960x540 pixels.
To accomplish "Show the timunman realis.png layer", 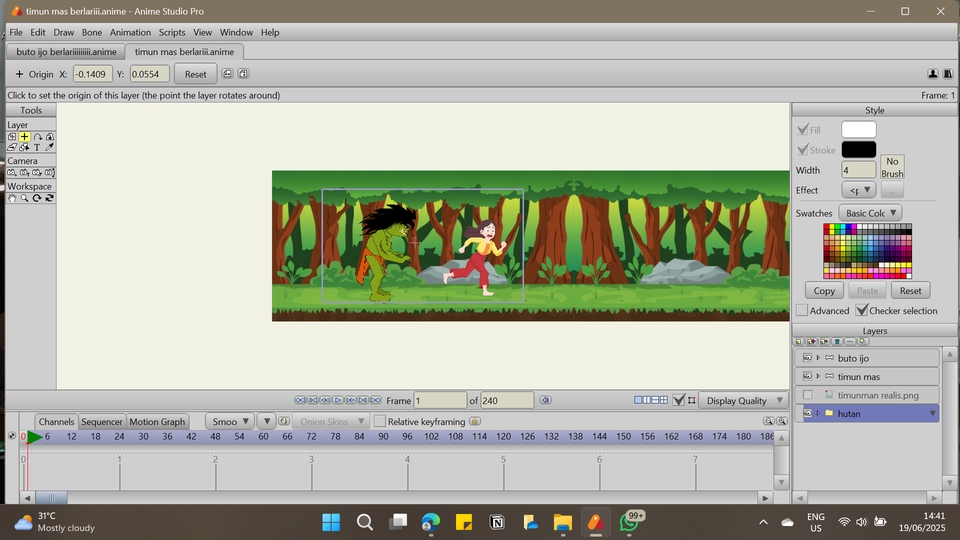I will (807, 395).
